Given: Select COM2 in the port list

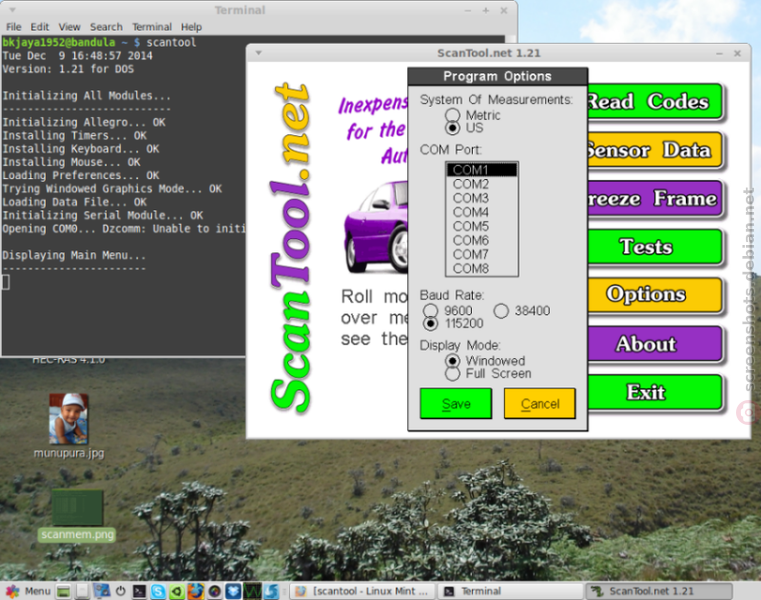Looking at the screenshot, I should coord(482,184).
